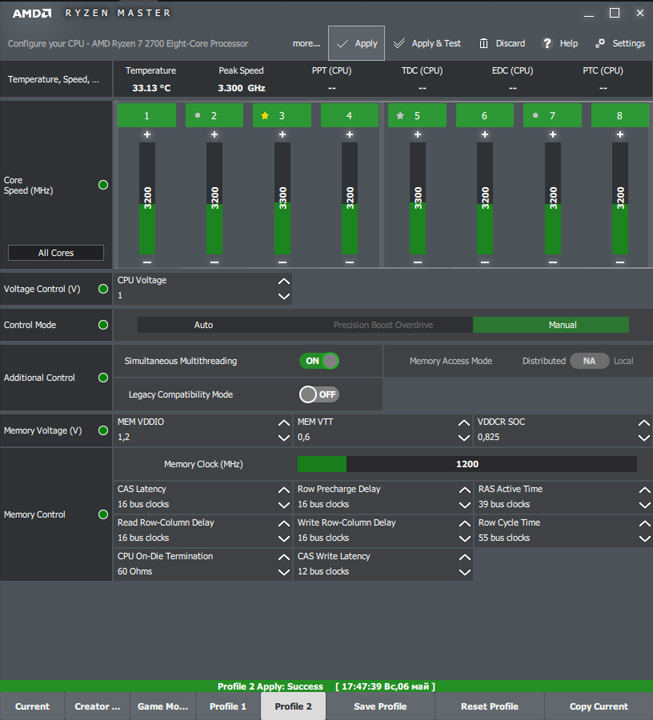Click the Apply & Test icon
Viewport: 653px width, 720px height.
click(x=399, y=44)
